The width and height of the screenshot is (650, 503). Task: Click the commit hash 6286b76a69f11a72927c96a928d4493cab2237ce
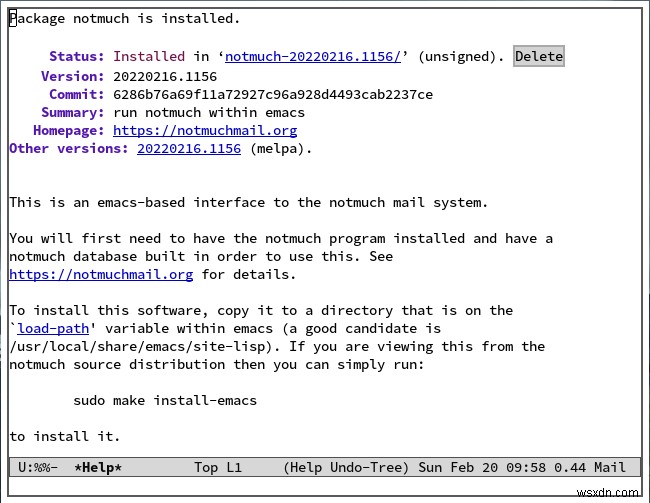coord(273,95)
